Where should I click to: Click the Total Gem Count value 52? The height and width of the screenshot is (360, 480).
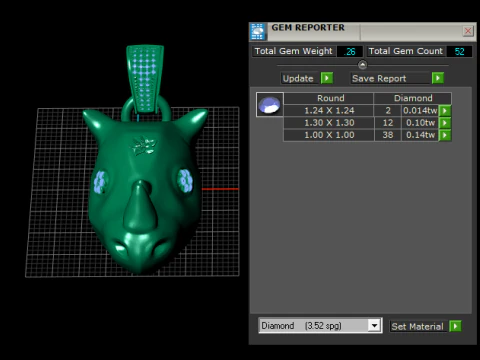[459, 51]
